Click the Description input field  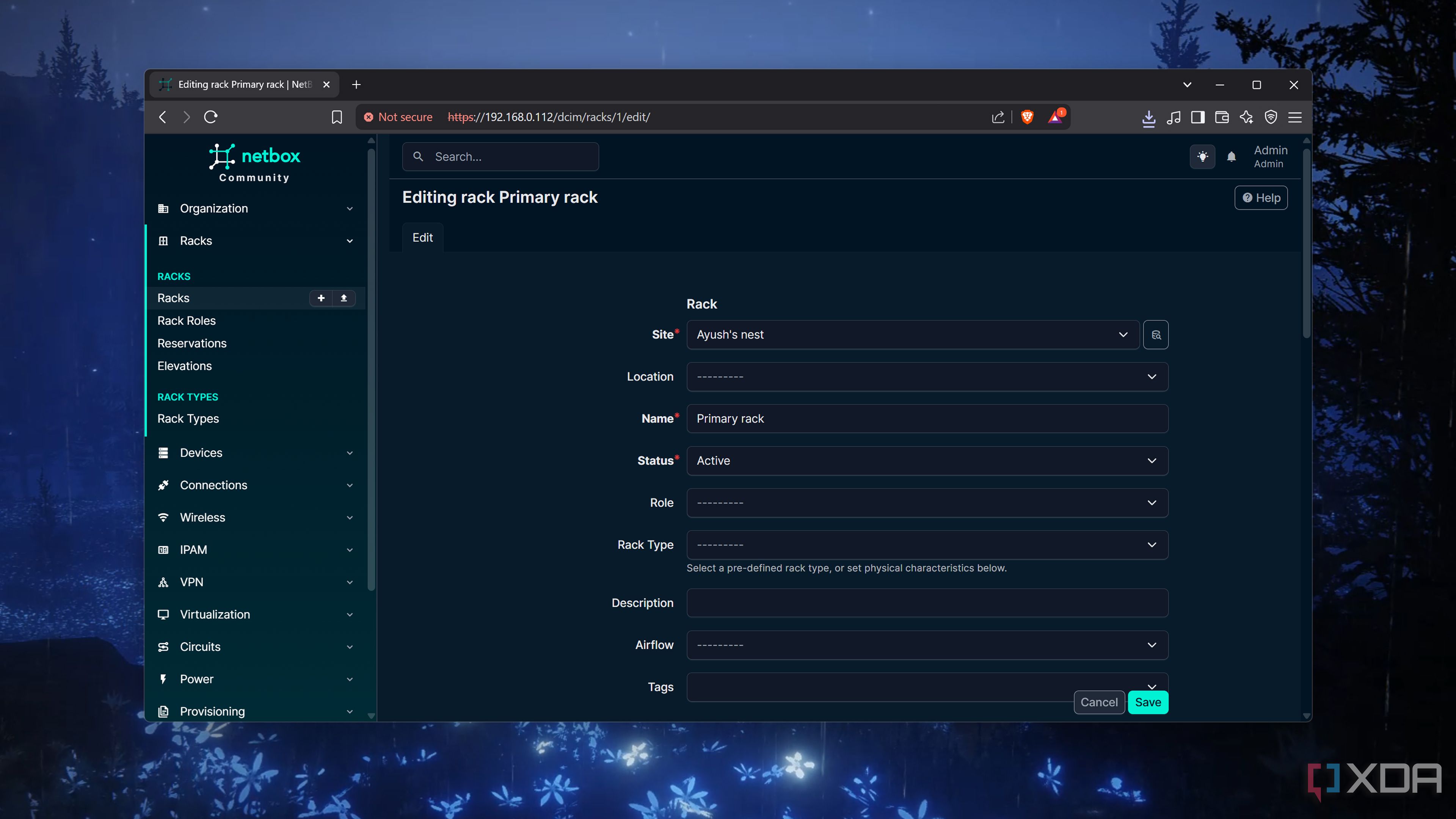pos(927,603)
